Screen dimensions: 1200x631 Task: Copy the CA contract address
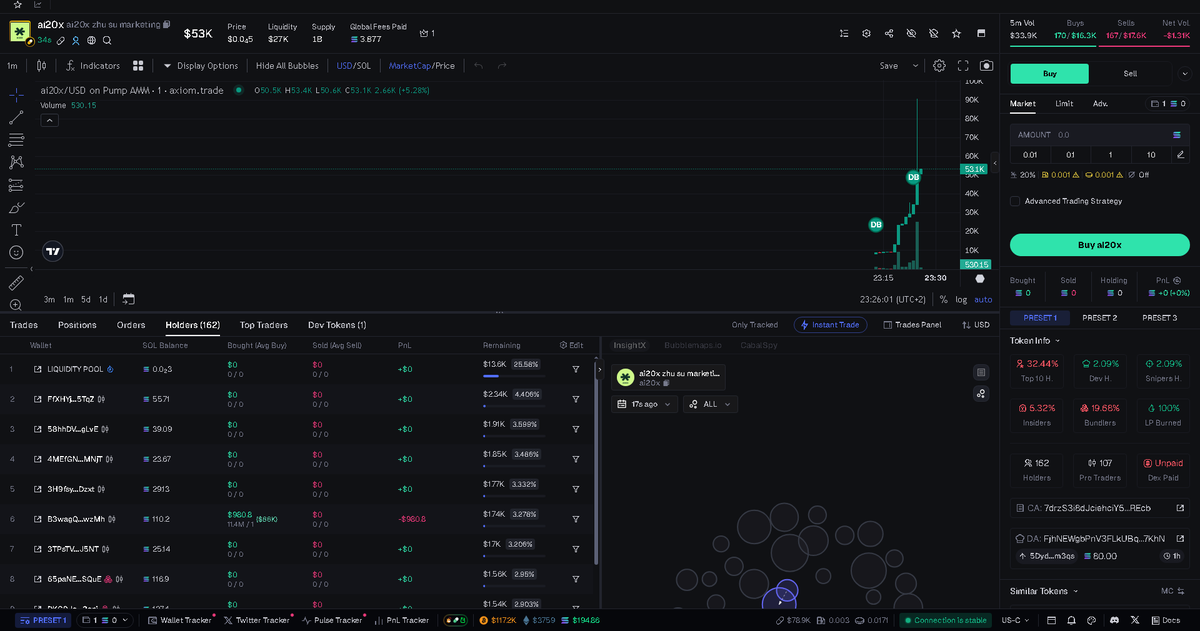click(1099, 508)
